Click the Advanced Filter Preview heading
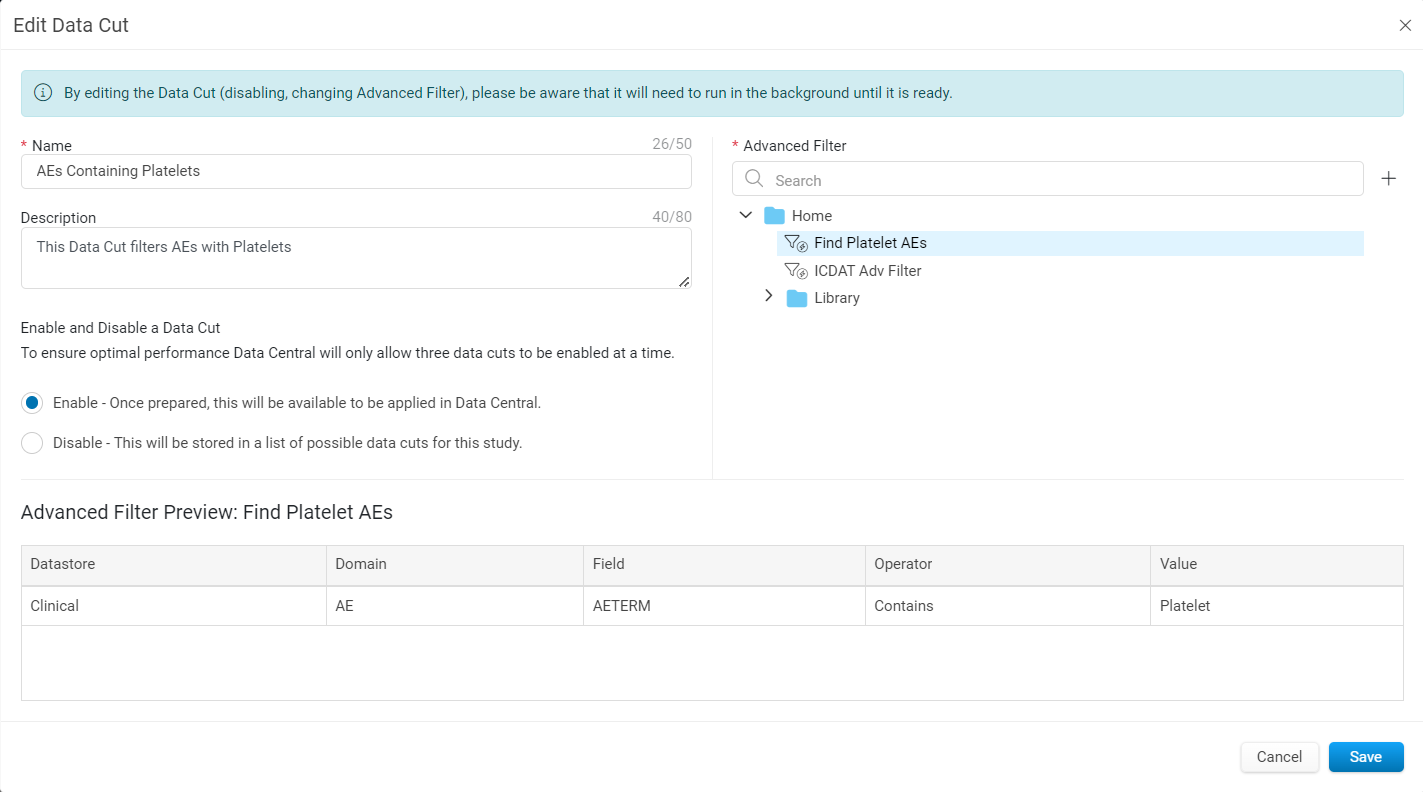 pyautogui.click(x=207, y=512)
